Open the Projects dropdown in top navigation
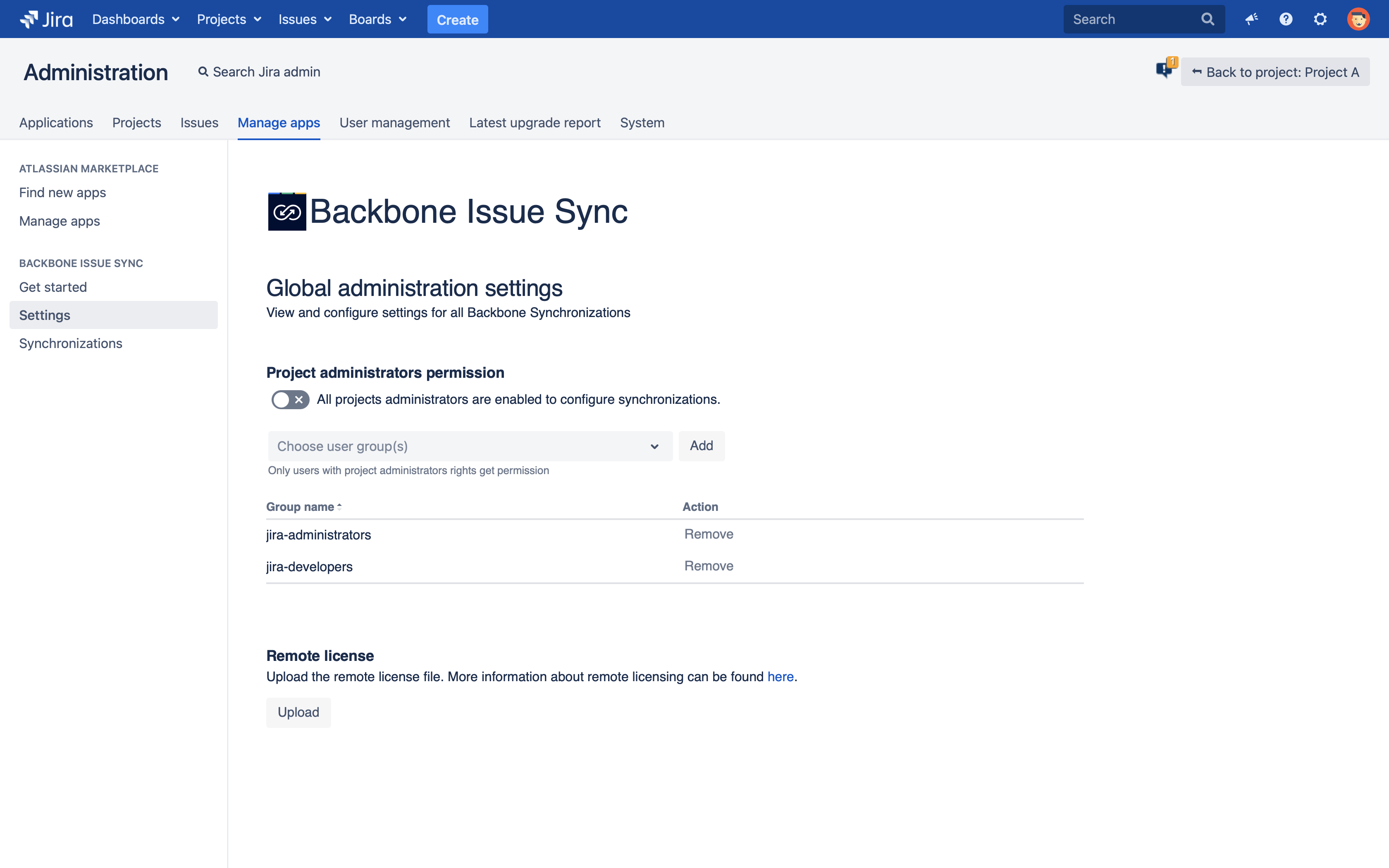1389x868 pixels. coord(229,19)
